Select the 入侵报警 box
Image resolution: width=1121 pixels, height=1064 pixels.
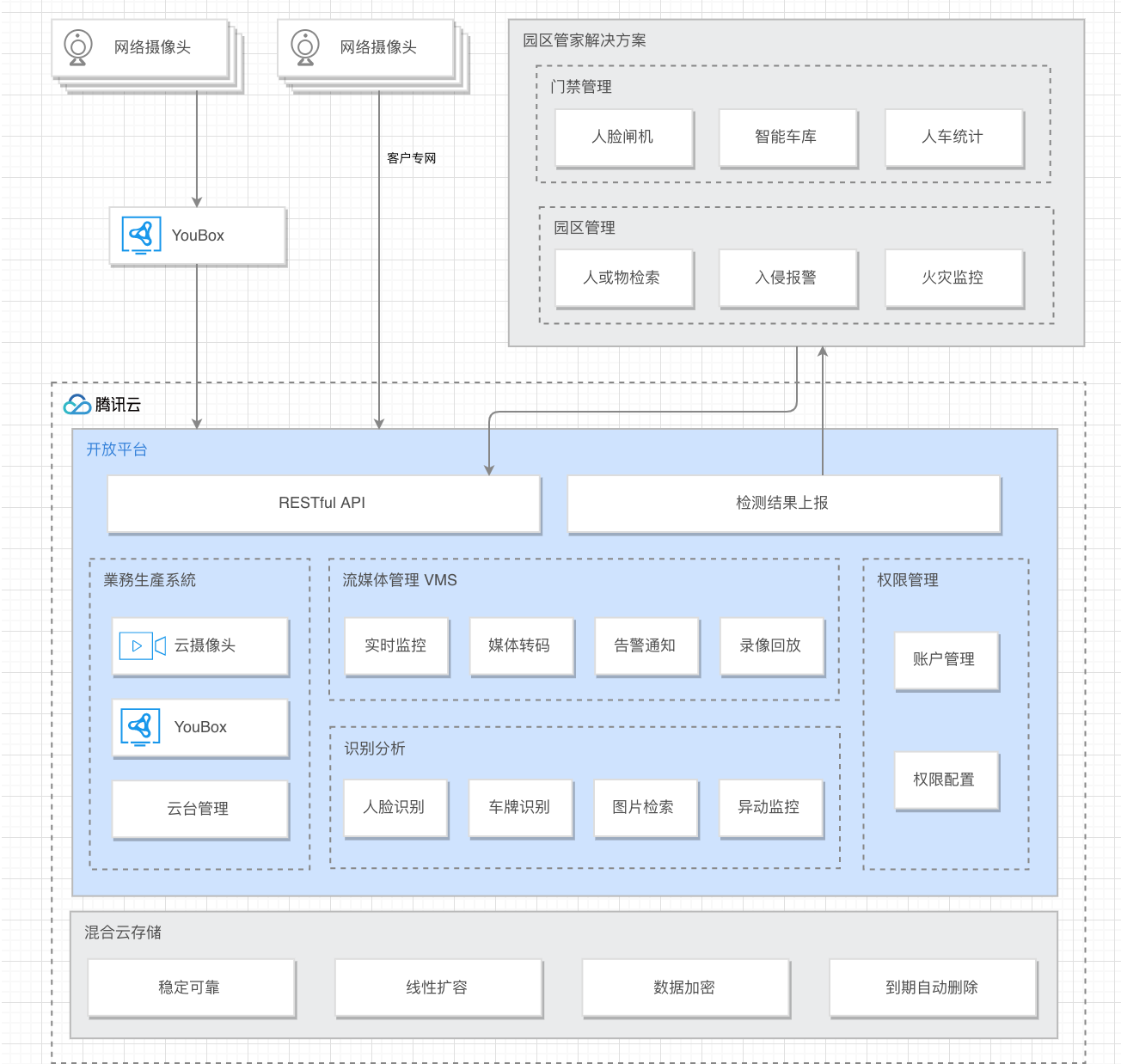787,278
